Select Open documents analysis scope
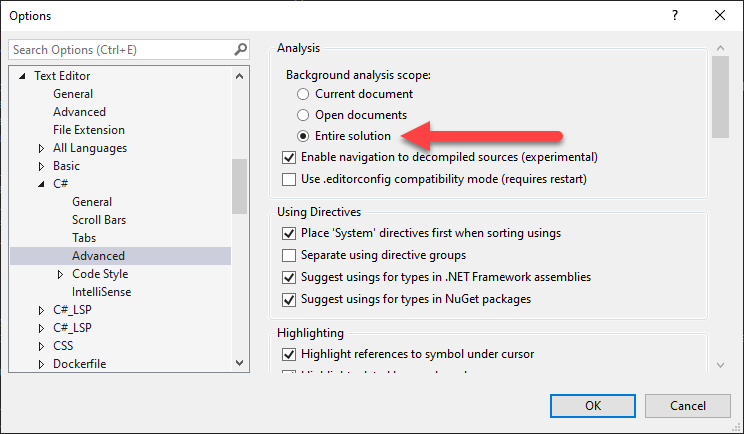 pyautogui.click(x=303, y=115)
